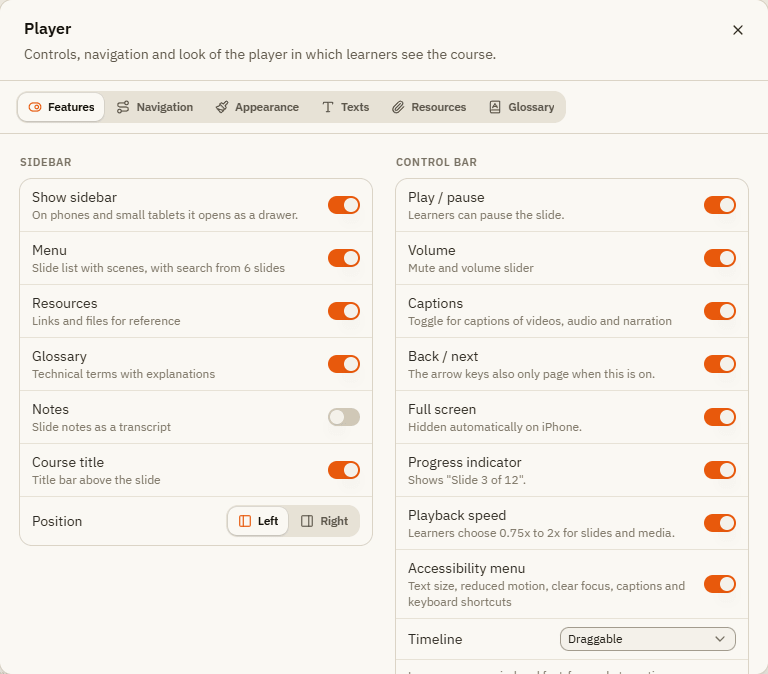The width and height of the screenshot is (768, 674).
Task: Open the Navigation tab
Action: click(155, 107)
